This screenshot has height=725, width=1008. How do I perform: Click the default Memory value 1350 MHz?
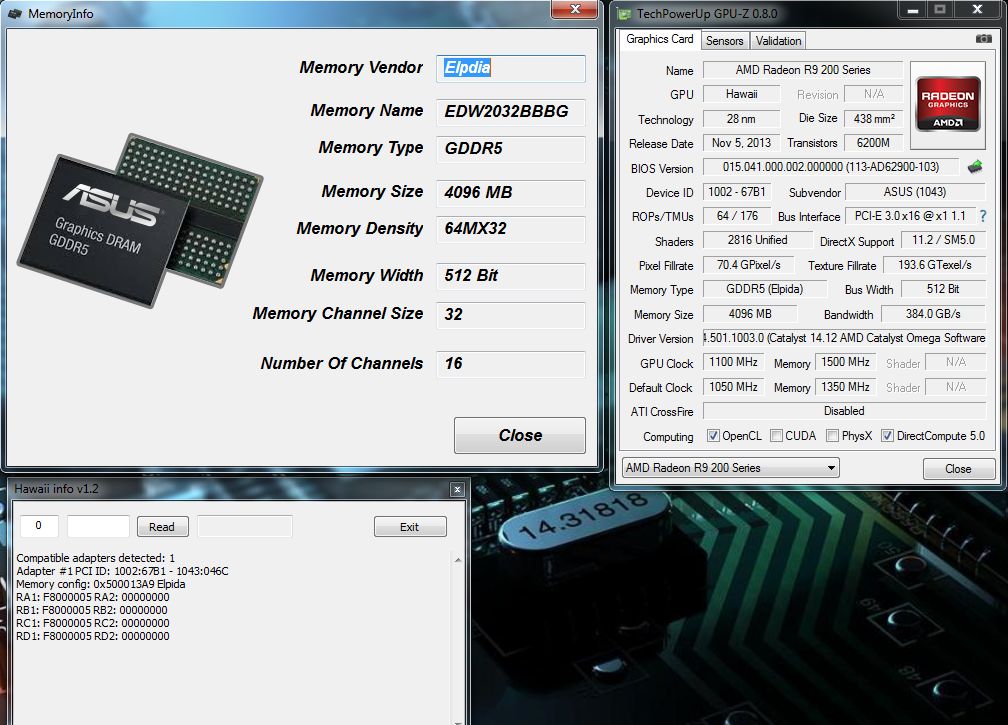[x=845, y=387]
